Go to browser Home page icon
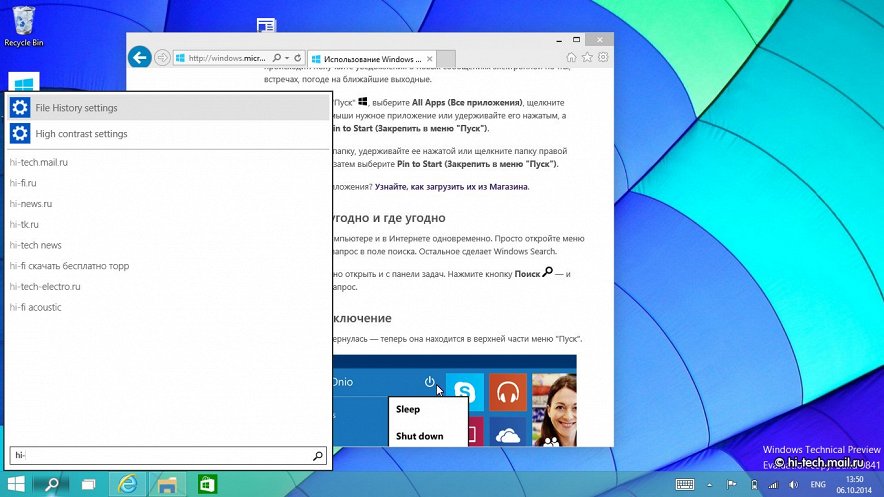The image size is (884, 497). (x=571, y=58)
